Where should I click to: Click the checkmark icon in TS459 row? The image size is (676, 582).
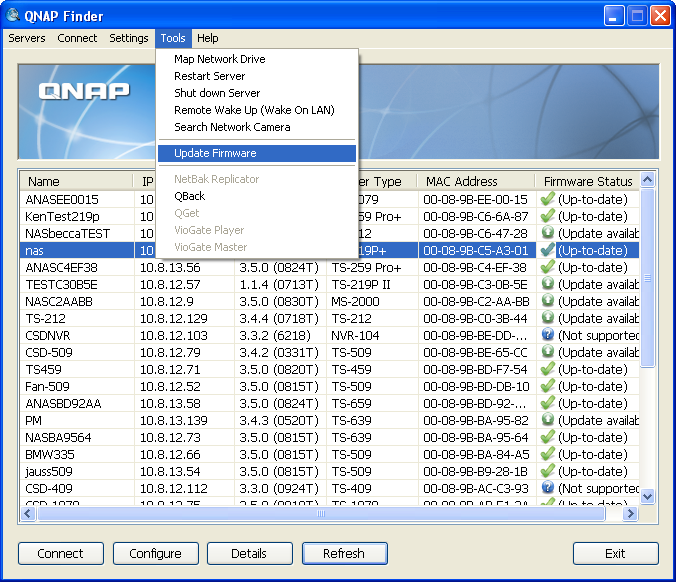coord(547,369)
